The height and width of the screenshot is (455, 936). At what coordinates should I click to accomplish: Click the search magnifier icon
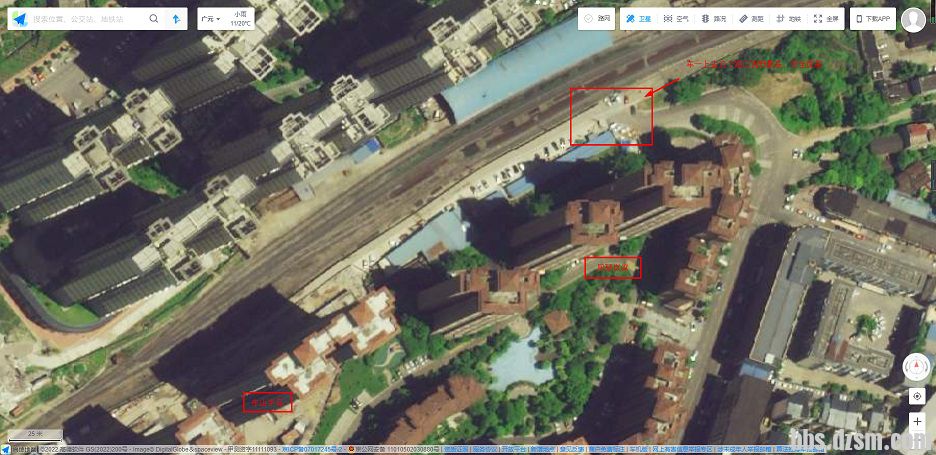154,19
